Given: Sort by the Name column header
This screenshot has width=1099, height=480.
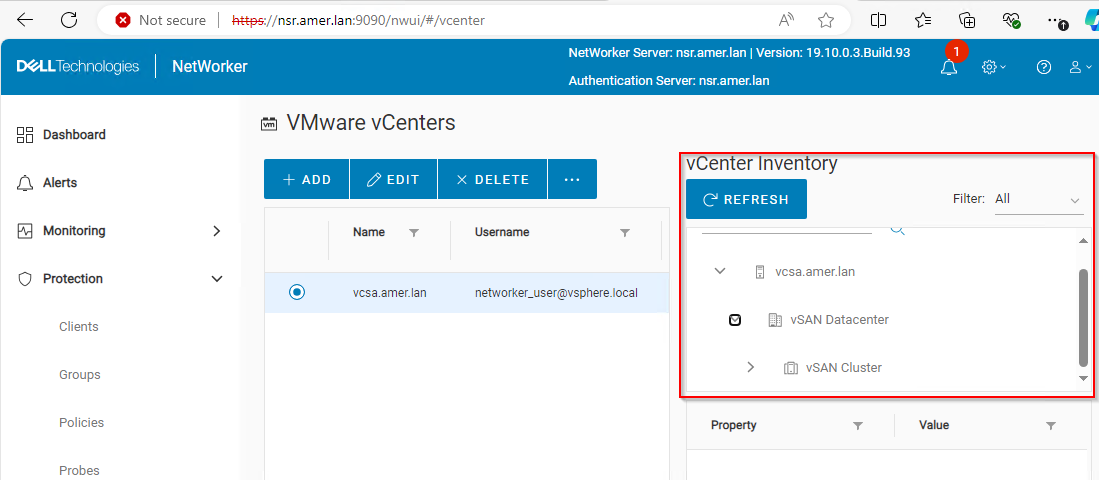Looking at the screenshot, I should tap(369, 232).
